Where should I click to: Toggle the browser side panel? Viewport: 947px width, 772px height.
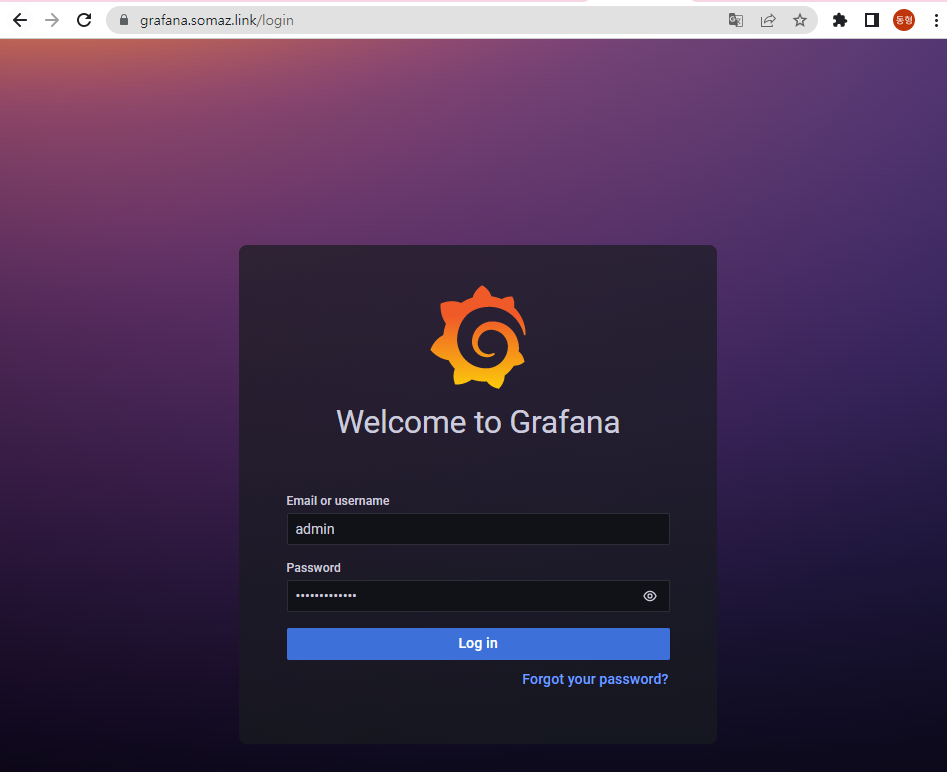coord(872,21)
